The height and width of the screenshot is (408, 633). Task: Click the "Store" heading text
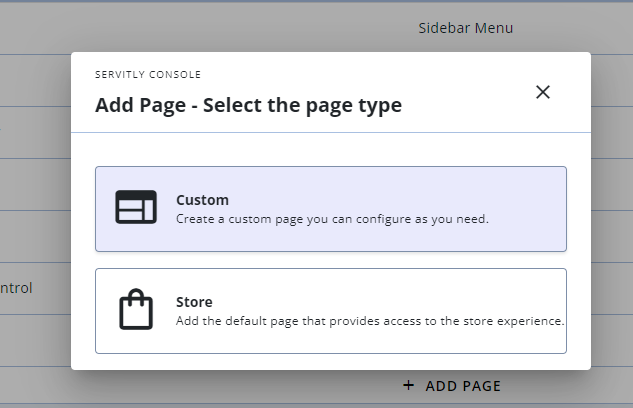tap(194, 302)
